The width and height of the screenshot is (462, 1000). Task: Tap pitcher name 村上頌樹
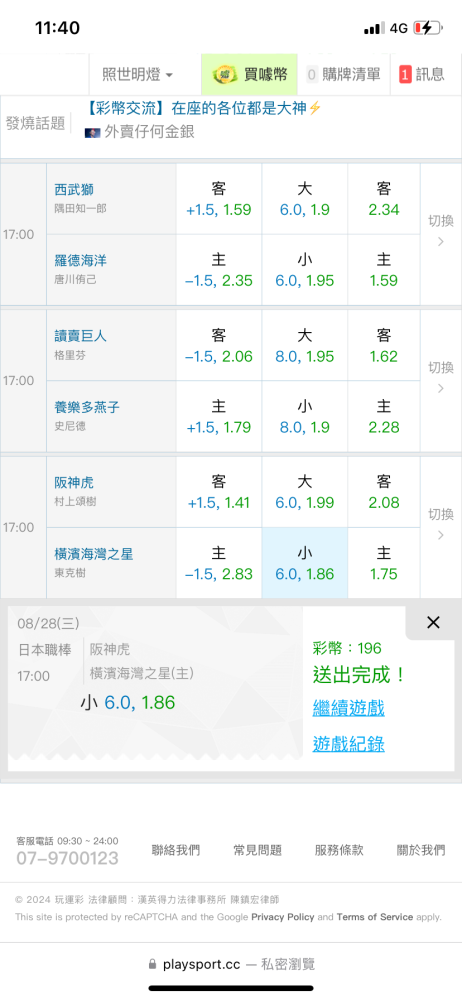[75, 501]
